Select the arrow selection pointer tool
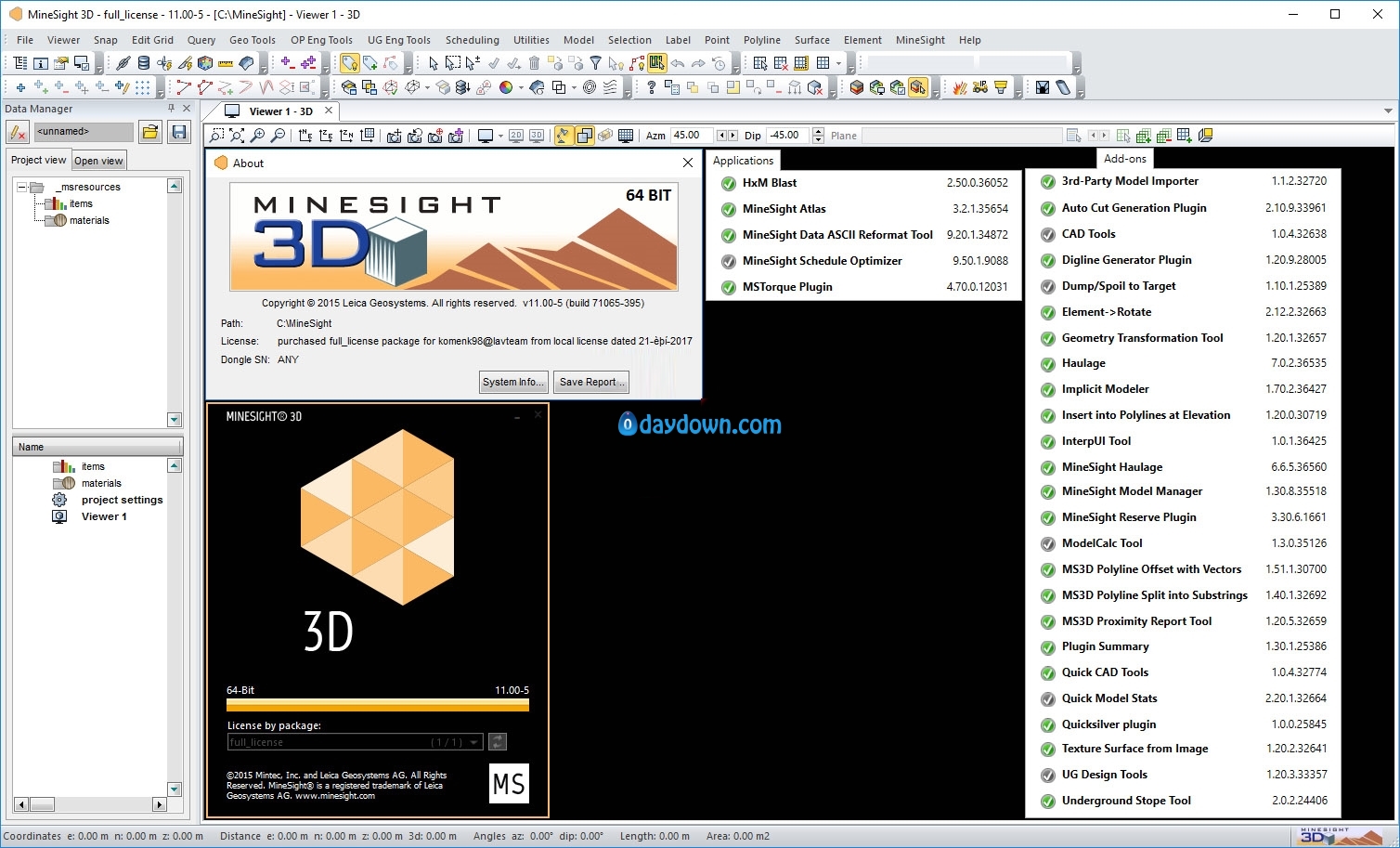The width and height of the screenshot is (1400, 848). tap(433, 63)
